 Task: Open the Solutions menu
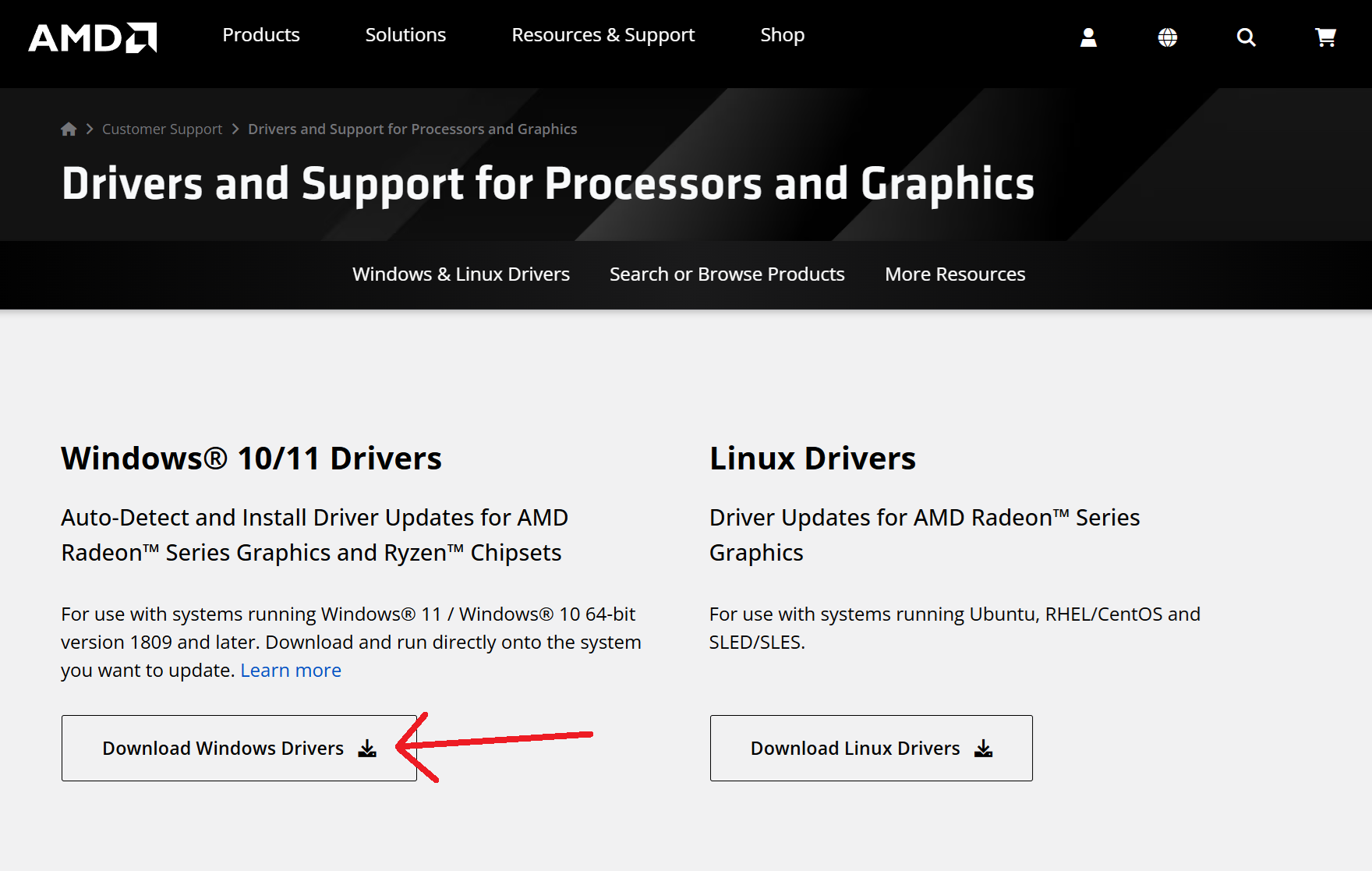click(405, 35)
